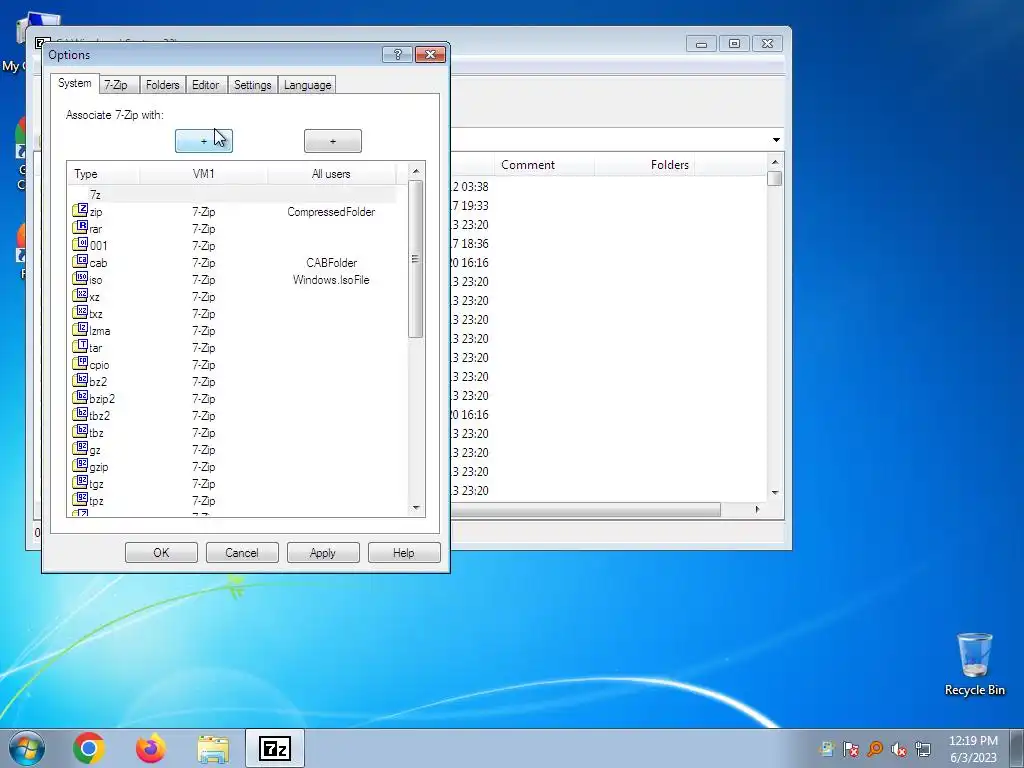Open the Settings tab
This screenshot has height=768, width=1024.
click(x=253, y=85)
